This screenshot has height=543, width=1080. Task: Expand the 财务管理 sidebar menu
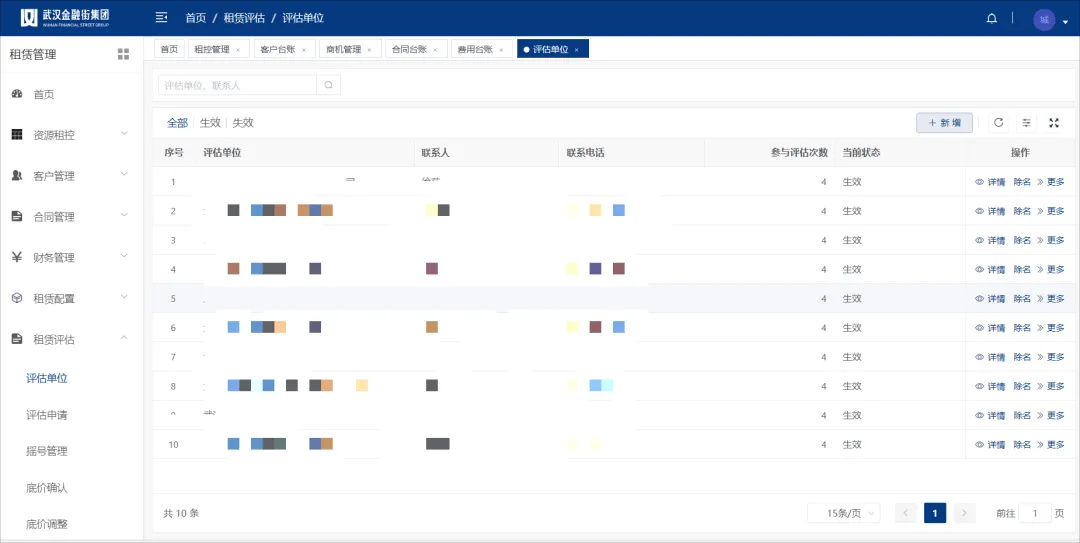(72, 258)
